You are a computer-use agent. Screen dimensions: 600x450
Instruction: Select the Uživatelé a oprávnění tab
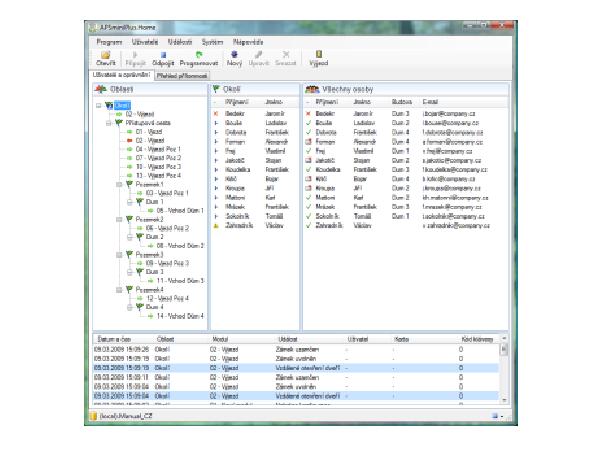122,75
